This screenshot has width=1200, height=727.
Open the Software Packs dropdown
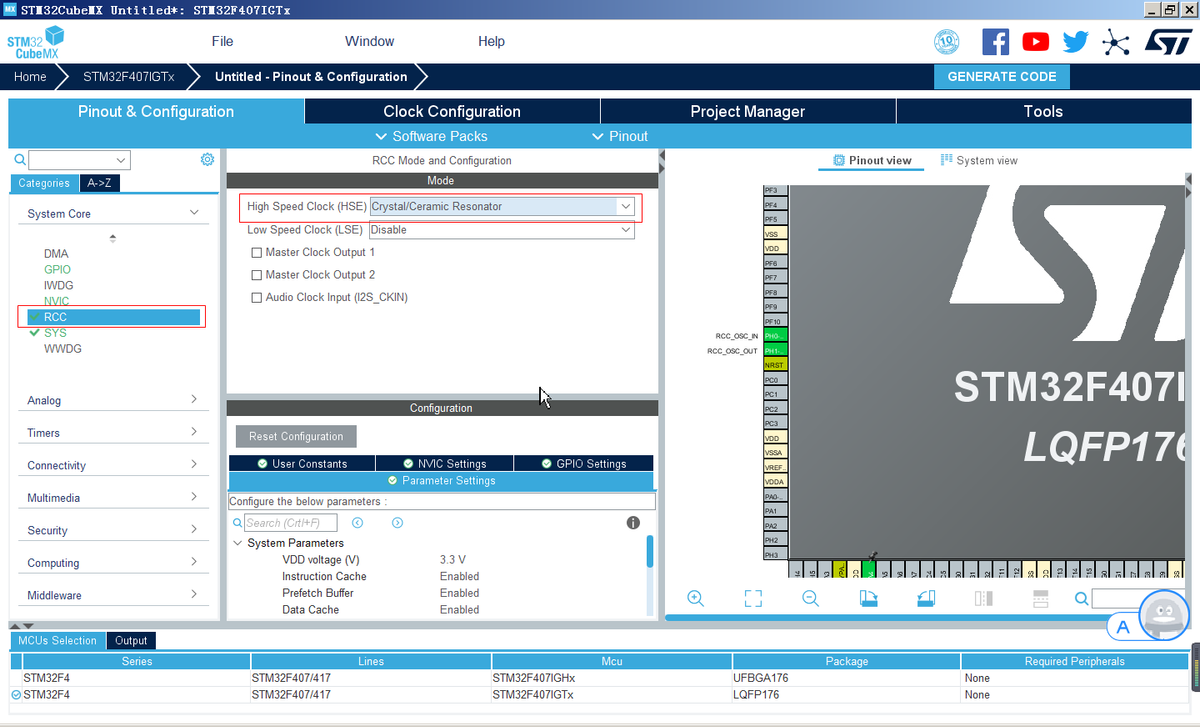pyautogui.click(x=431, y=136)
